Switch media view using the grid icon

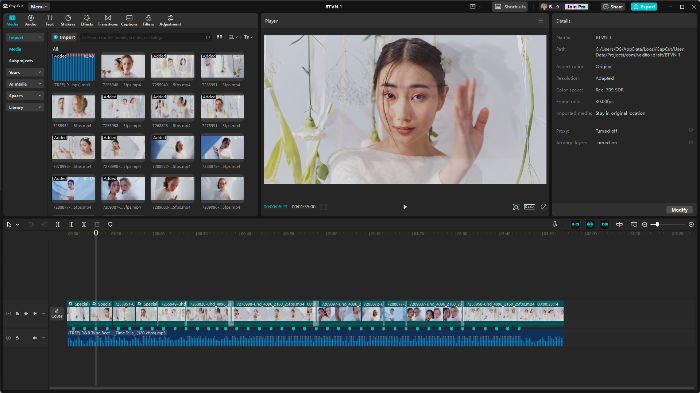click(x=219, y=37)
